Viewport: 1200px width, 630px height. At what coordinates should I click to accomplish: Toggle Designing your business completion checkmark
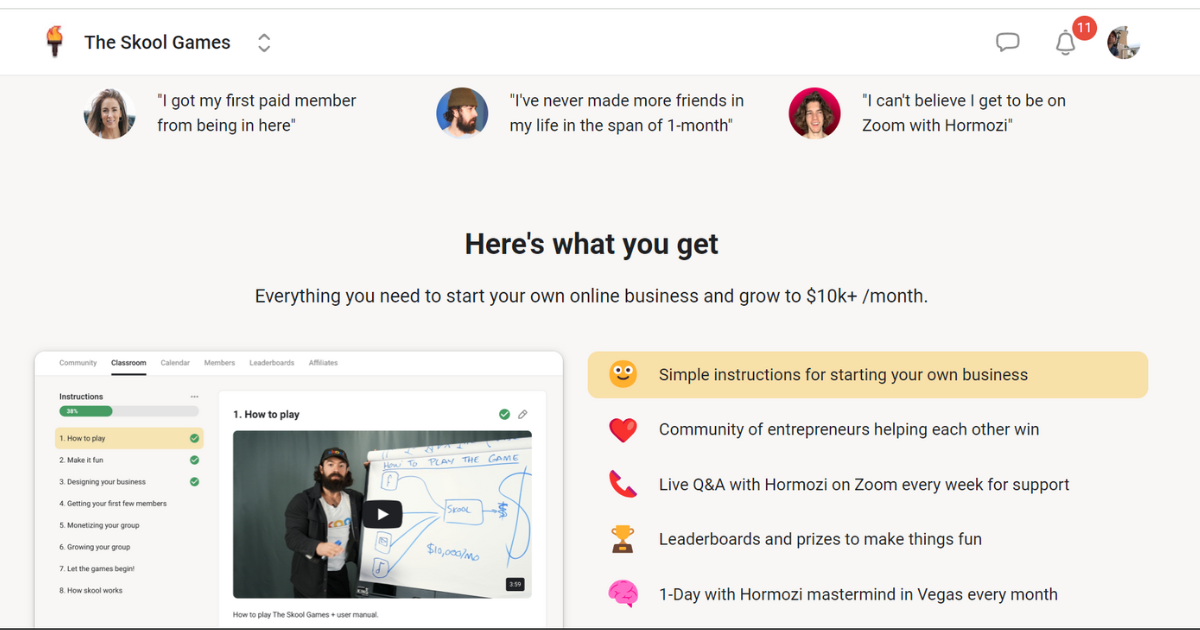194,482
